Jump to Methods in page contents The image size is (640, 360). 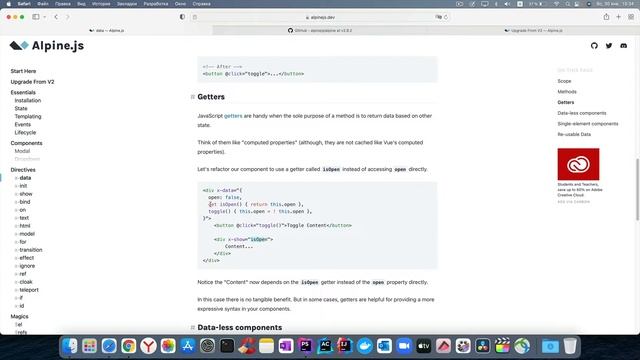pyautogui.click(x=567, y=92)
